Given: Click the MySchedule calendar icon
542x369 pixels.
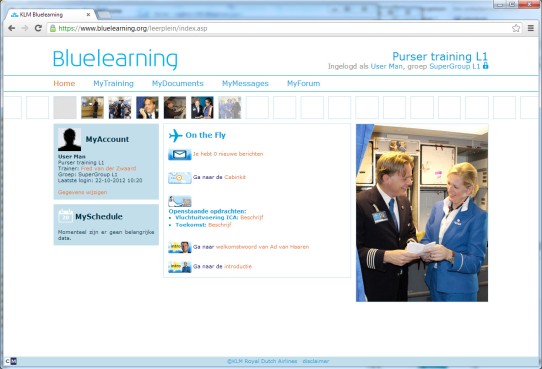Looking at the screenshot, I should pos(65,216).
